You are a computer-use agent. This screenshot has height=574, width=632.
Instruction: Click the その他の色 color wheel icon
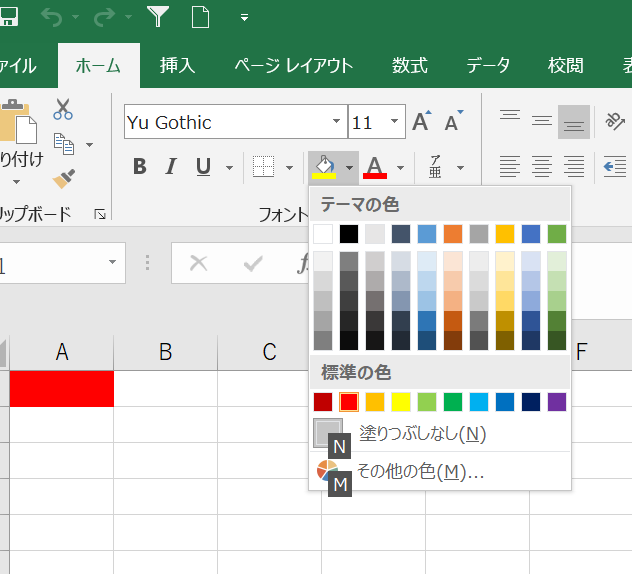(x=327, y=471)
